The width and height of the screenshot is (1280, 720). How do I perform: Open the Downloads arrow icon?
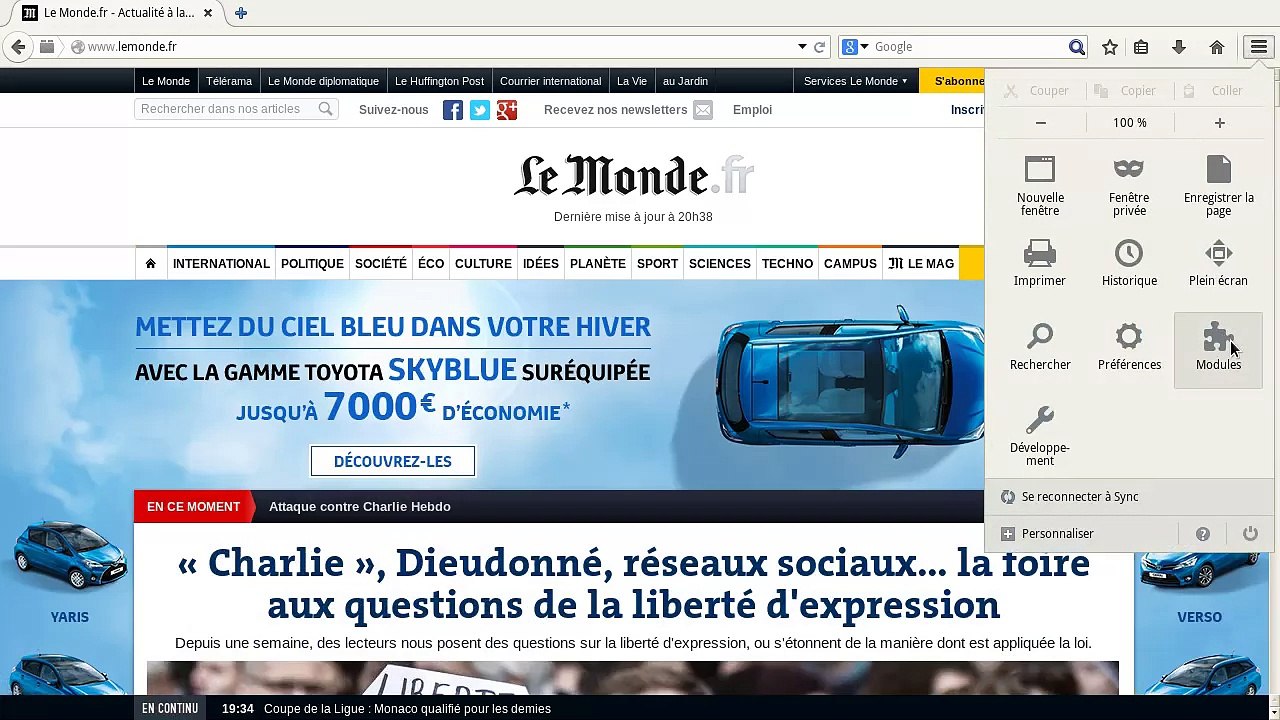coord(1179,47)
